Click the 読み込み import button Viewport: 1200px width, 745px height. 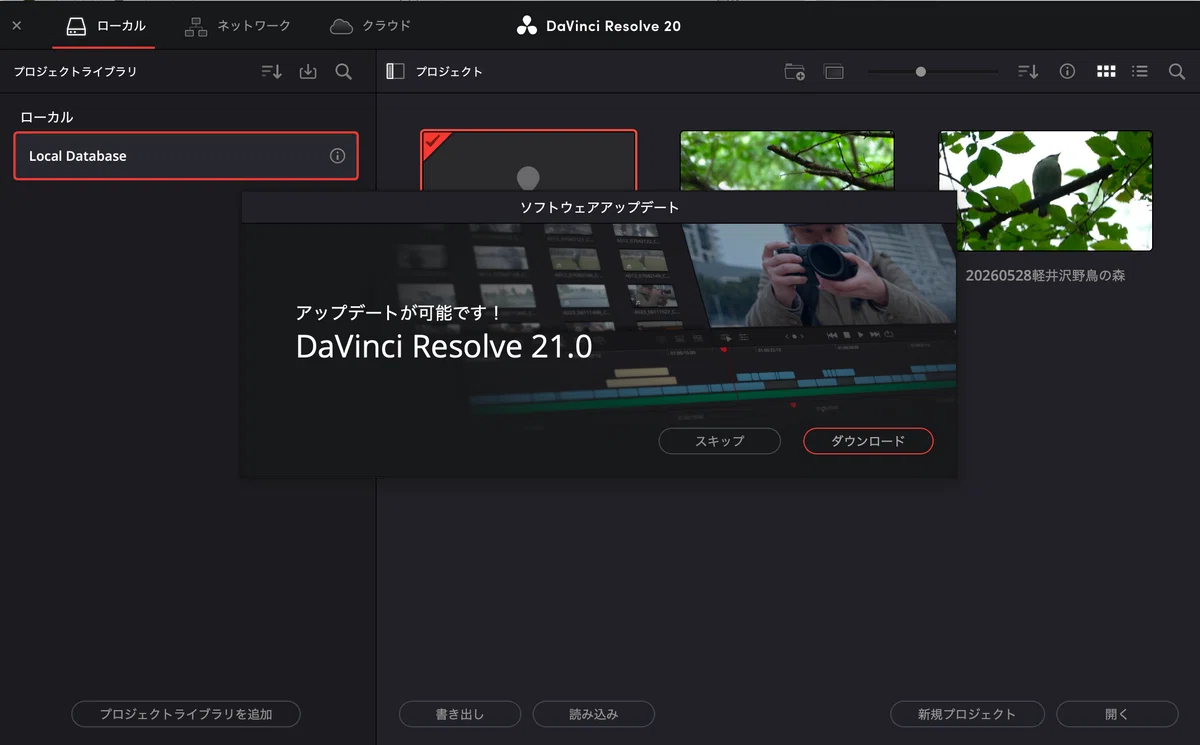click(593, 714)
